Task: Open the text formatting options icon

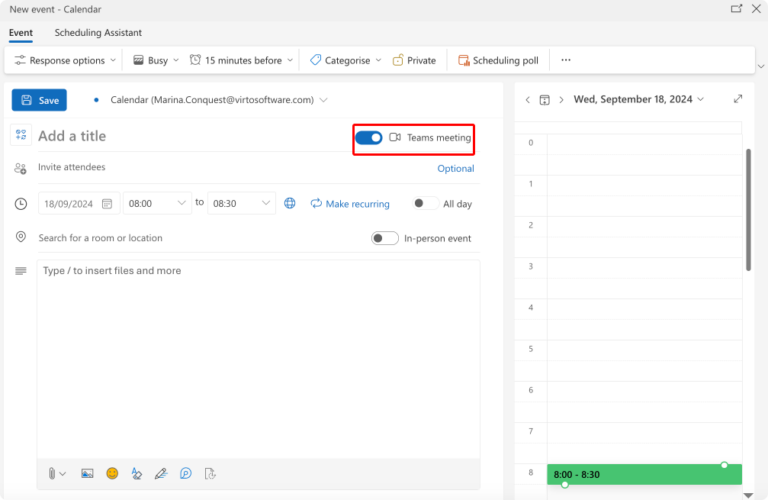Action: point(137,474)
